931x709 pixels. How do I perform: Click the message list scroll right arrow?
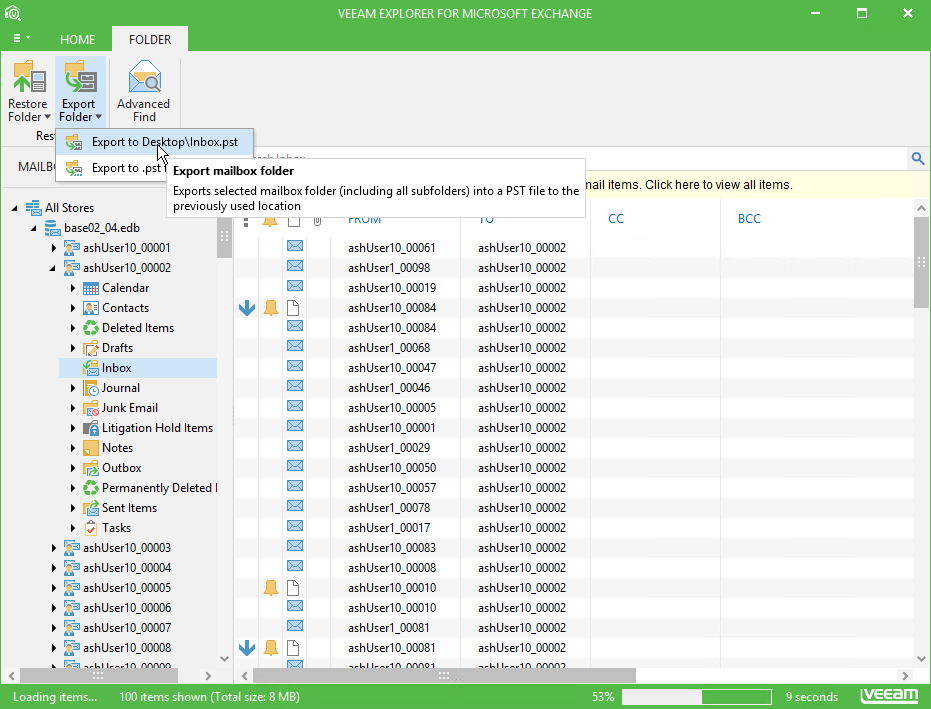point(905,676)
